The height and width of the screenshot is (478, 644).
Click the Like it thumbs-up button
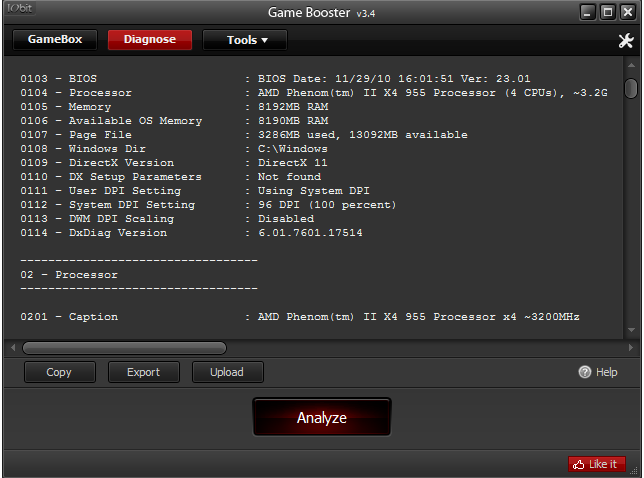coord(597,464)
